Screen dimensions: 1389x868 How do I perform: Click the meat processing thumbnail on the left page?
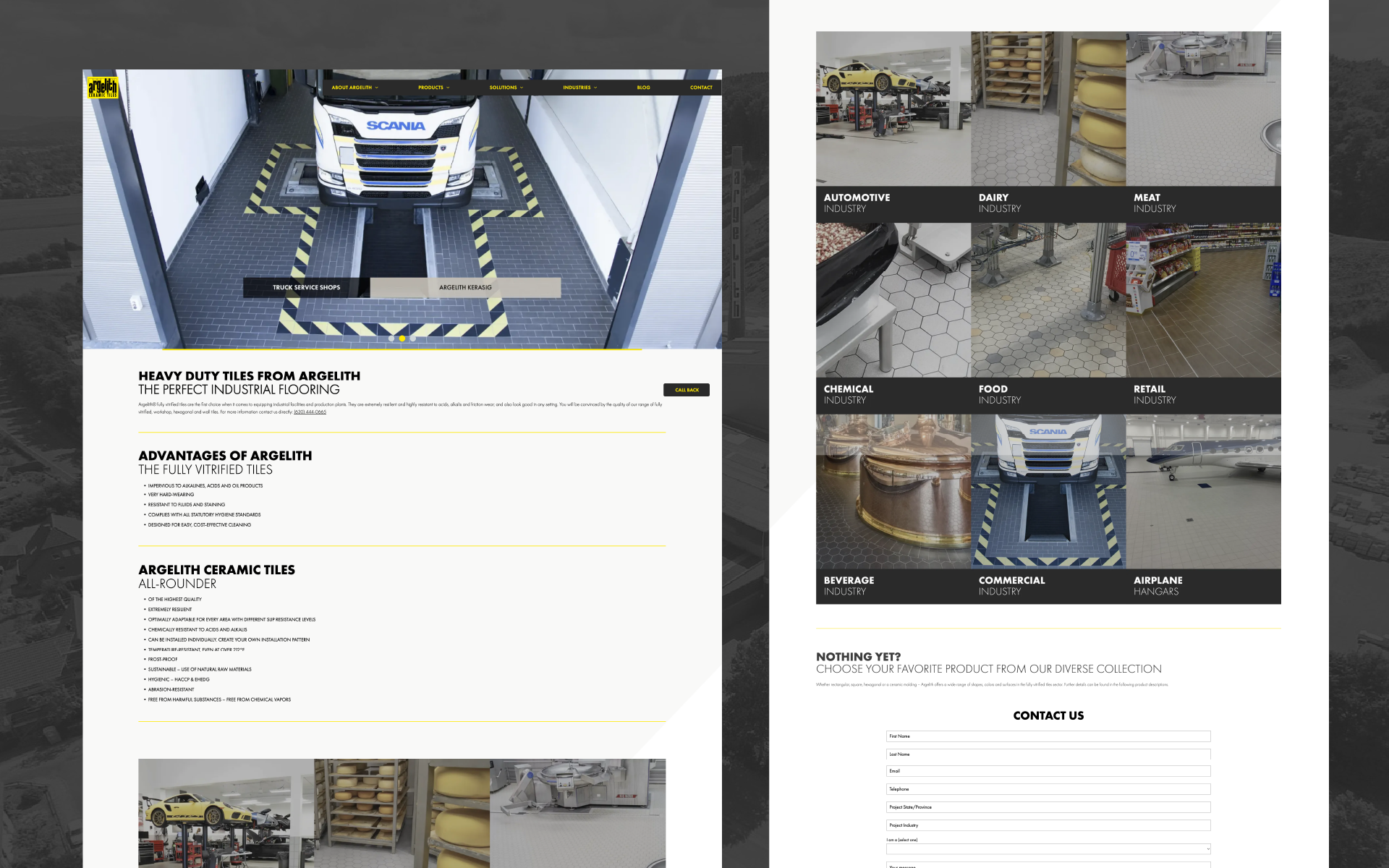click(577, 813)
